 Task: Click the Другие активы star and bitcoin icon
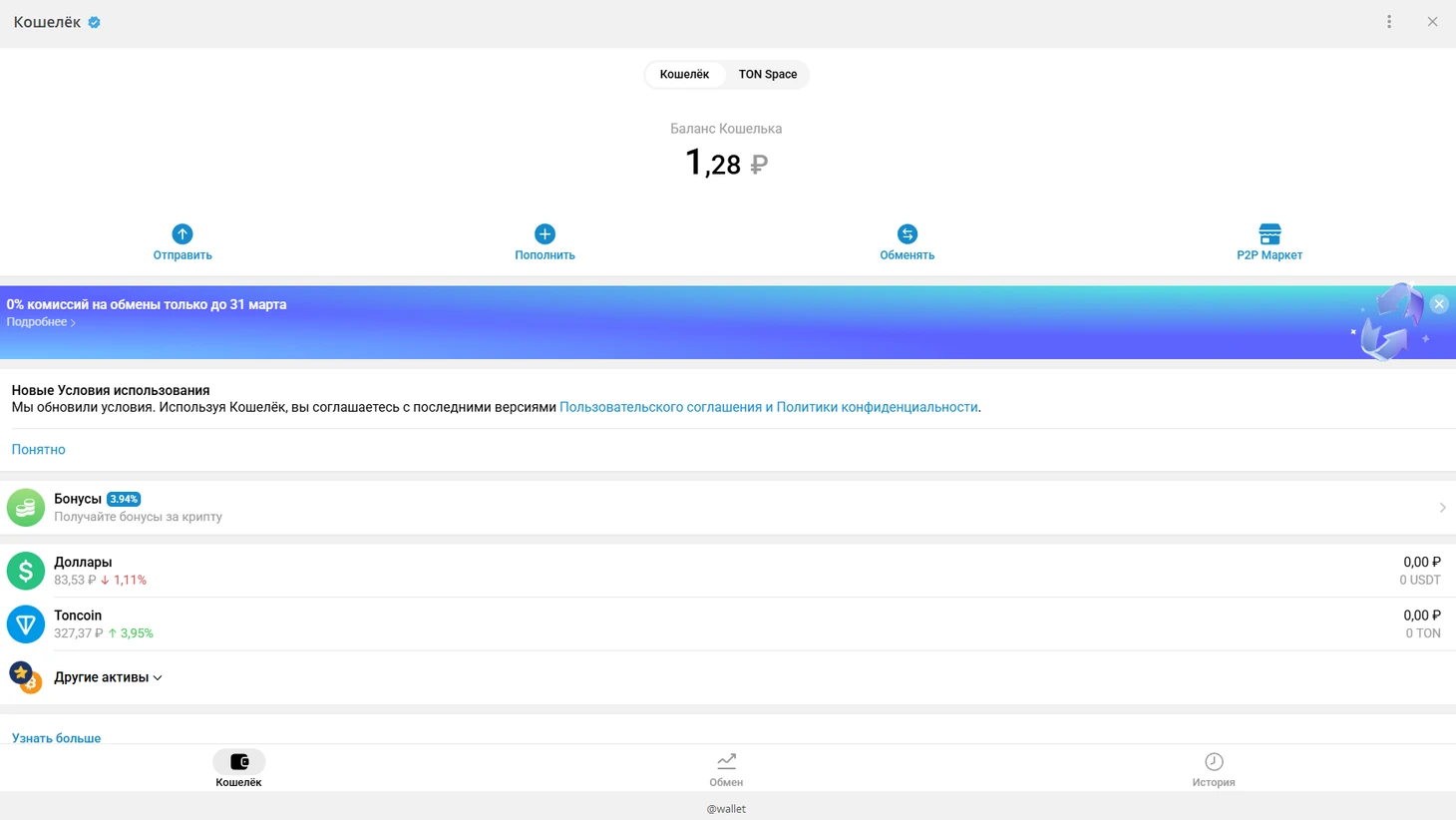(x=26, y=677)
